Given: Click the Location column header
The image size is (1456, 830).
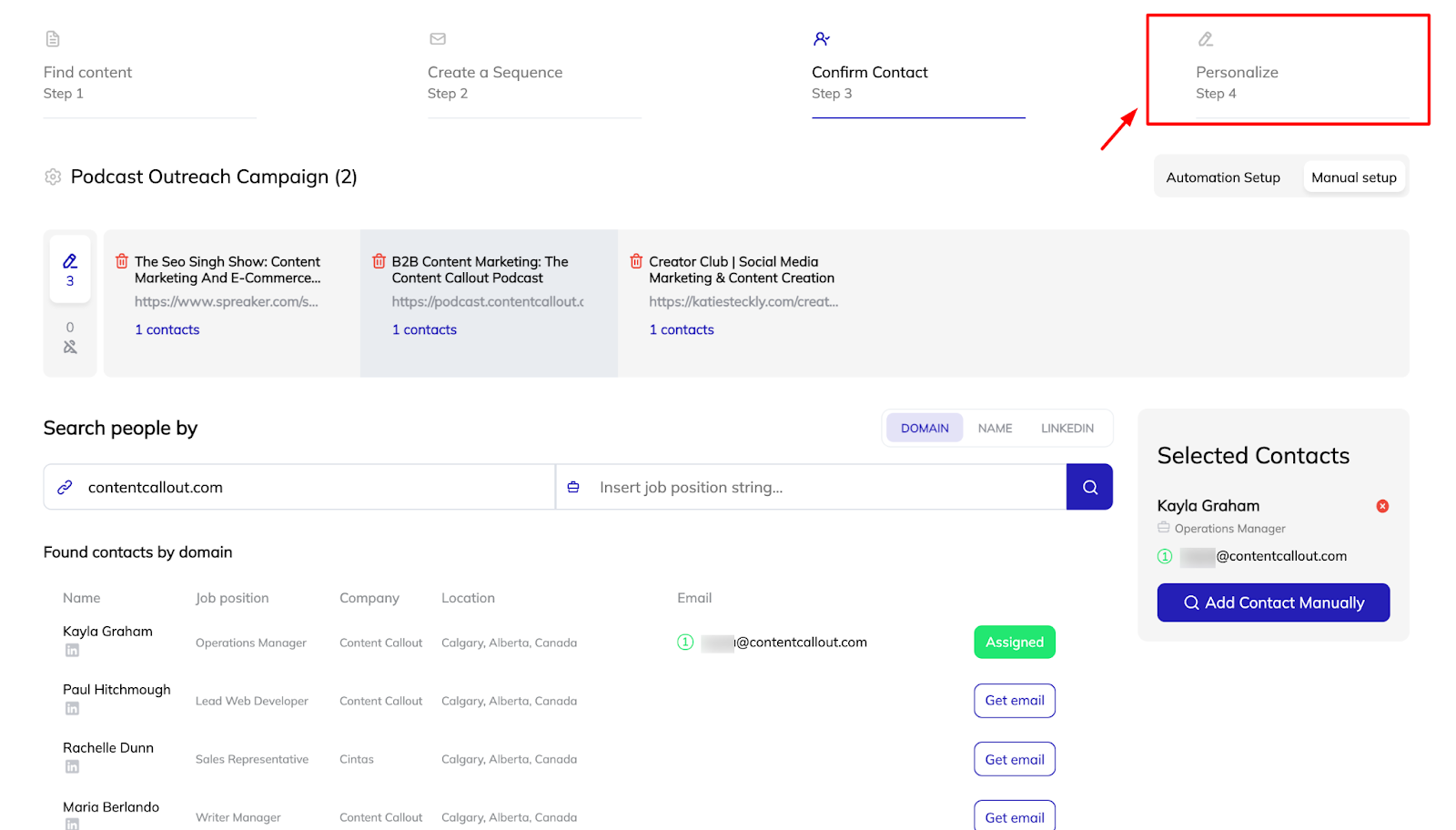Looking at the screenshot, I should click(468, 598).
